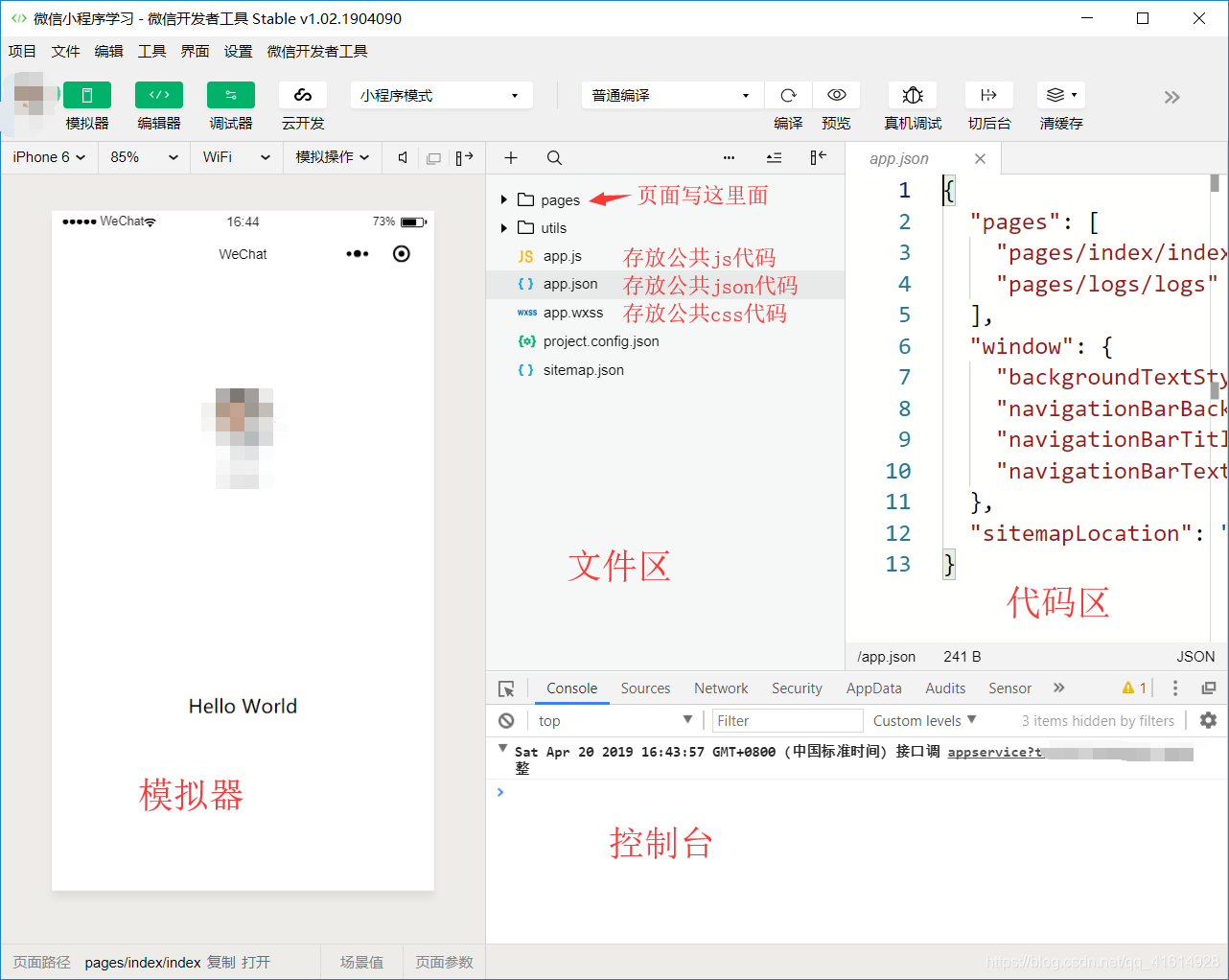Open the app.js file
This screenshot has height=980, width=1229.
[562, 256]
